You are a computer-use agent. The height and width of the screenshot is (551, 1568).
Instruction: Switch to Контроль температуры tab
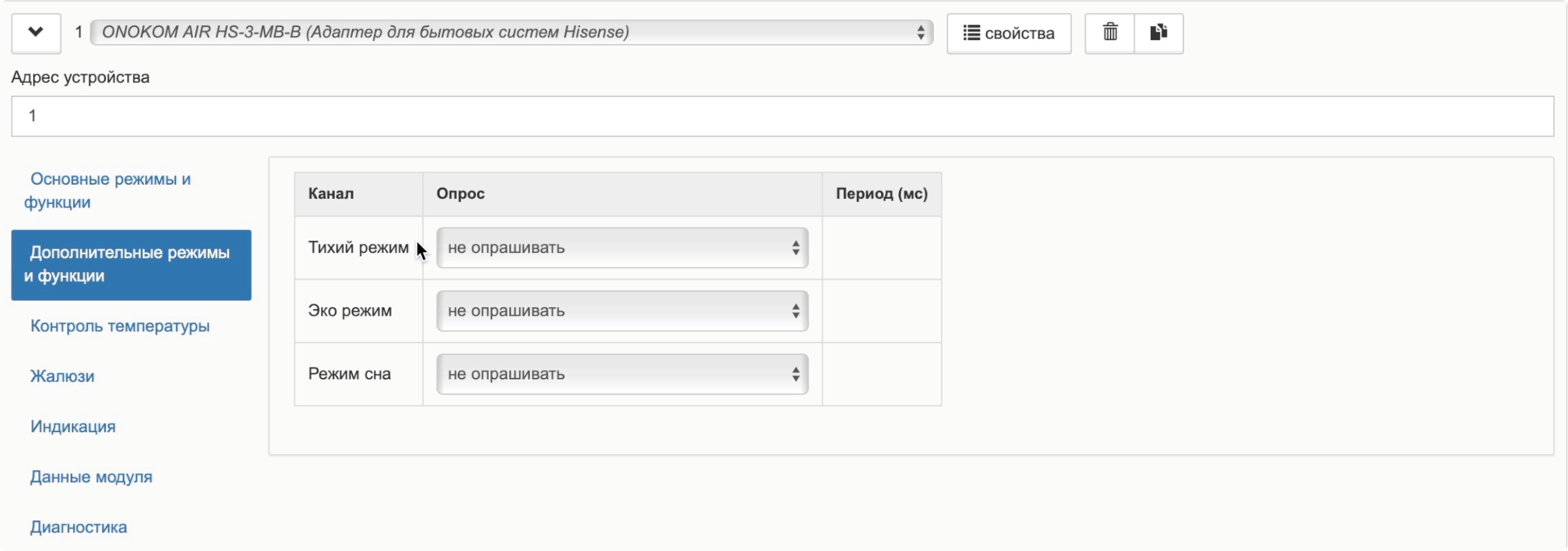click(120, 326)
